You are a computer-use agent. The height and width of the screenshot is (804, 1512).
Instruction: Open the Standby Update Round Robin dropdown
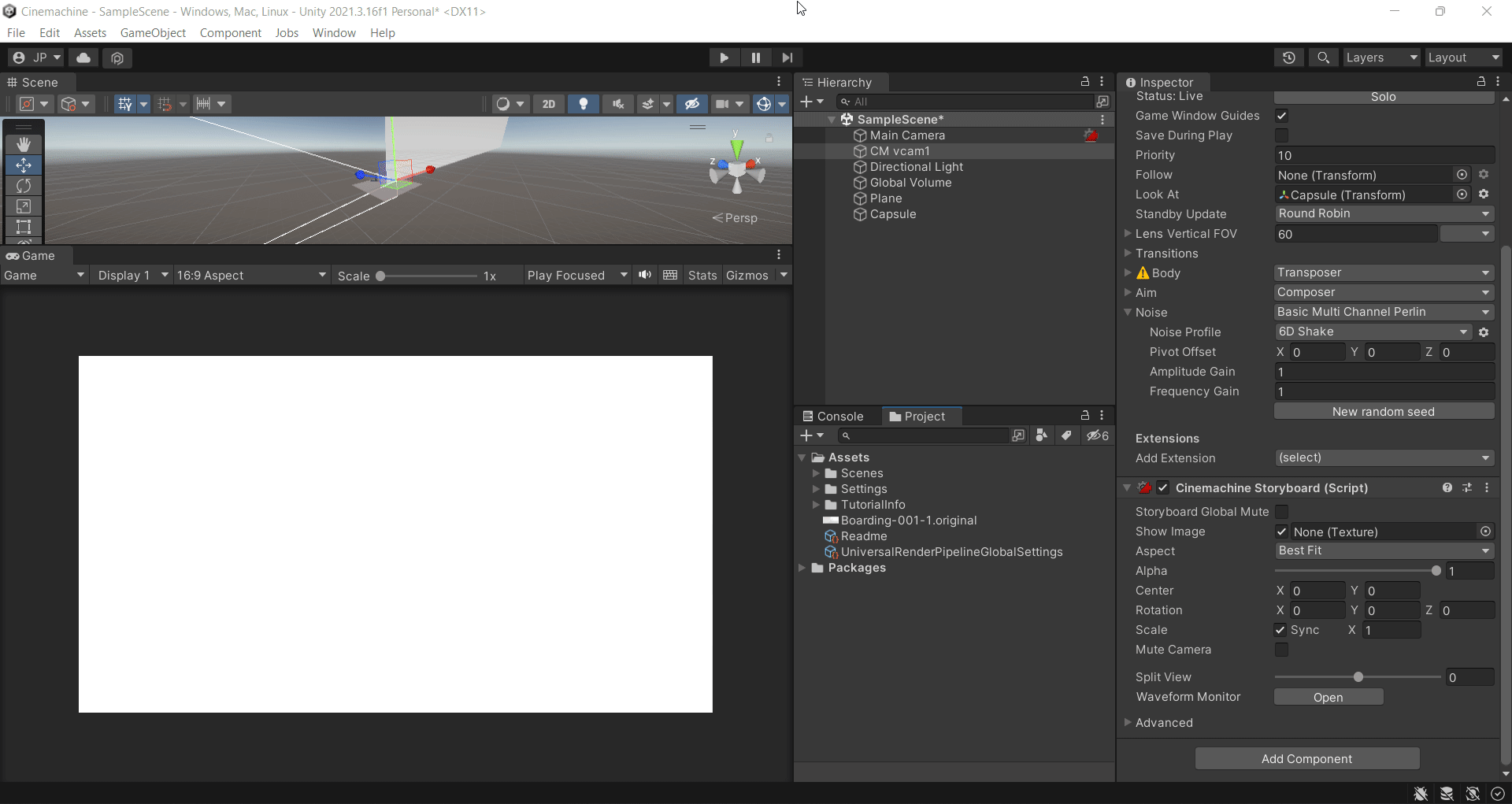click(x=1384, y=213)
